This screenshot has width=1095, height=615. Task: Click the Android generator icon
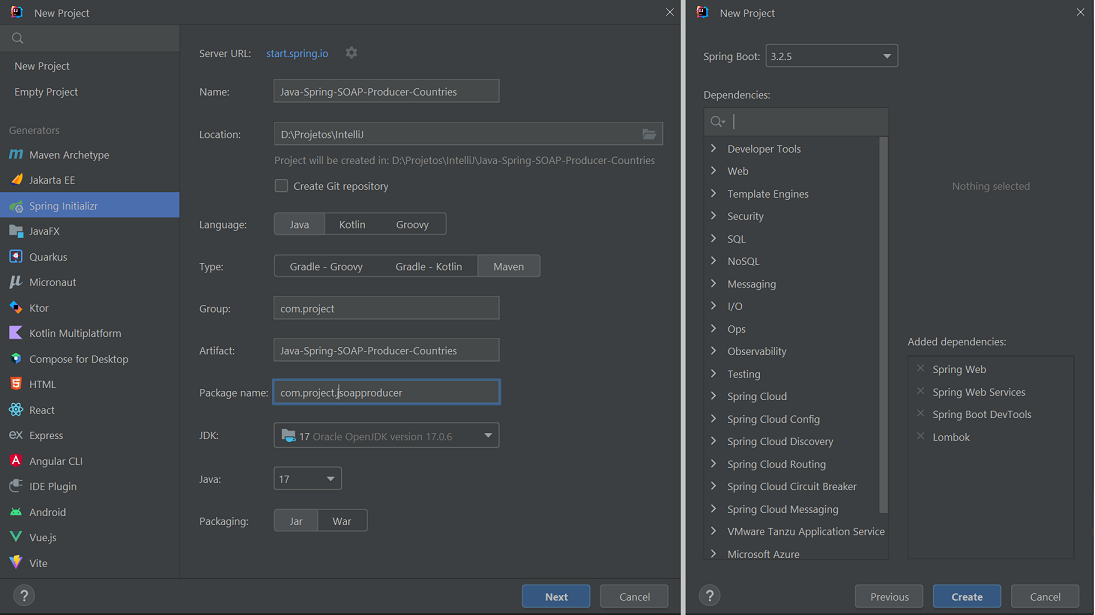(x=15, y=512)
